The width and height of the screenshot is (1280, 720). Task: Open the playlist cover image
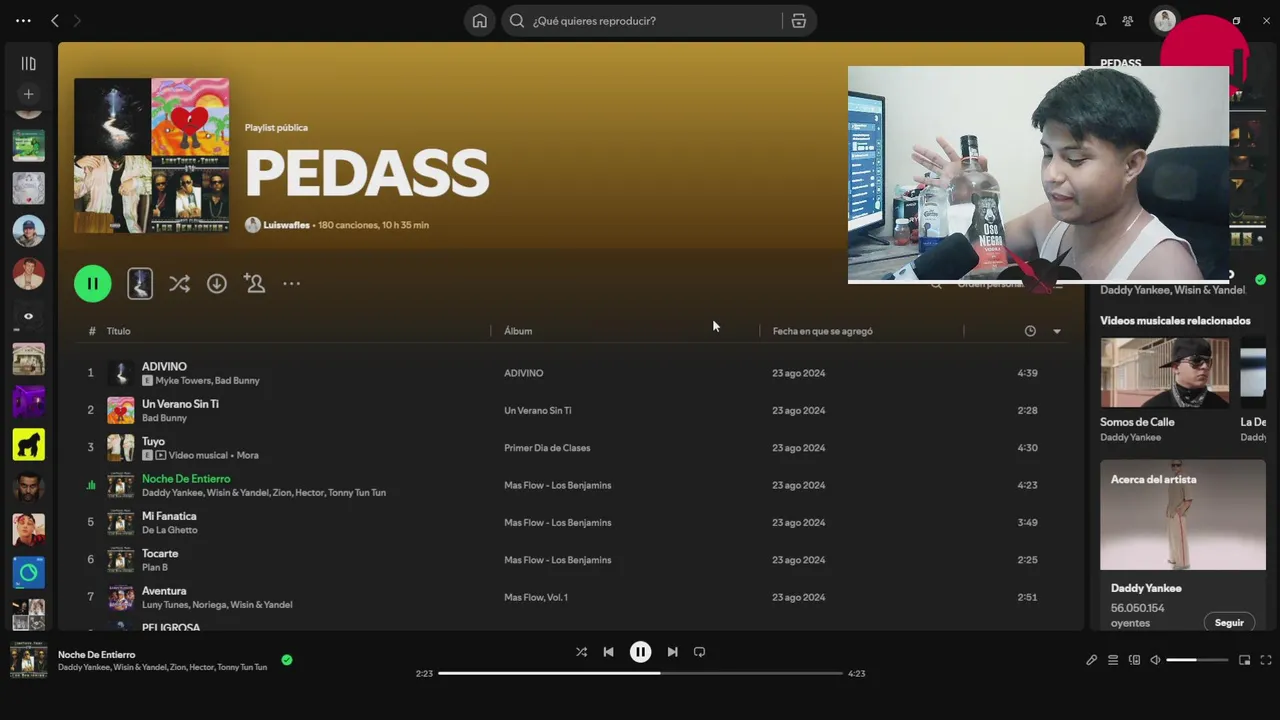coord(151,156)
